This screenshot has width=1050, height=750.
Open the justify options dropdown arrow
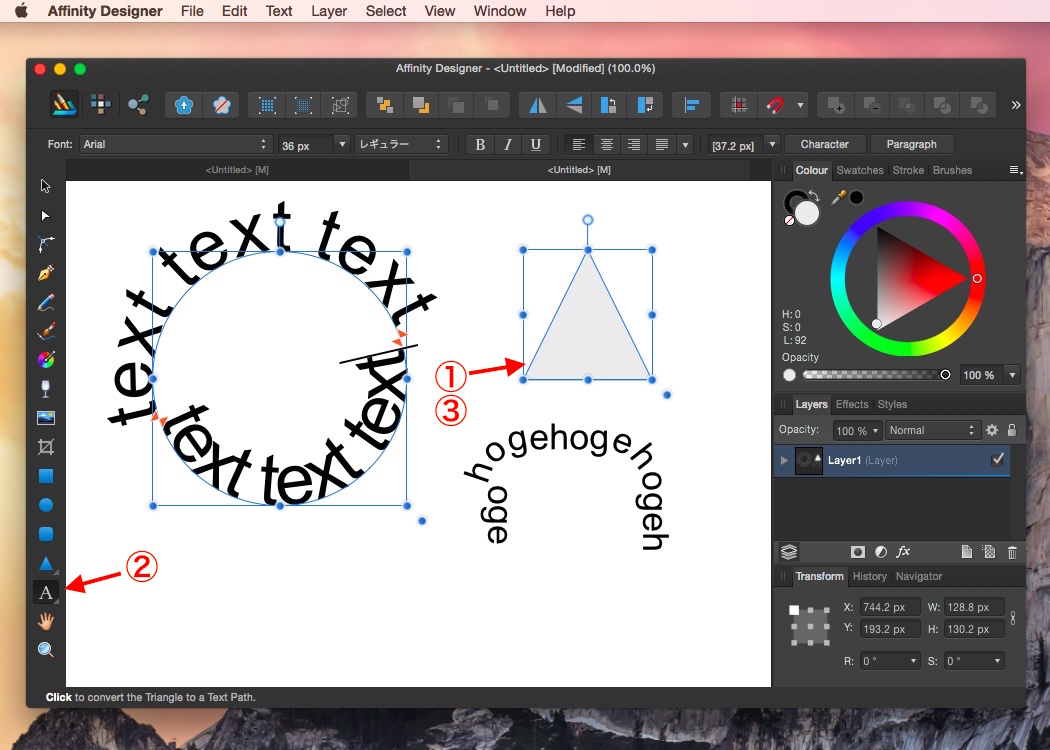pos(685,145)
